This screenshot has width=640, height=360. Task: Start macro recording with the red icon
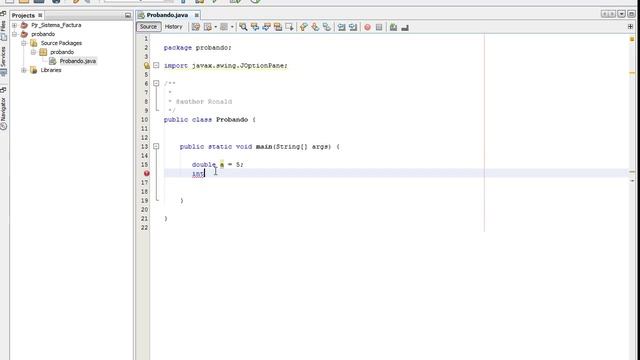(367, 27)
